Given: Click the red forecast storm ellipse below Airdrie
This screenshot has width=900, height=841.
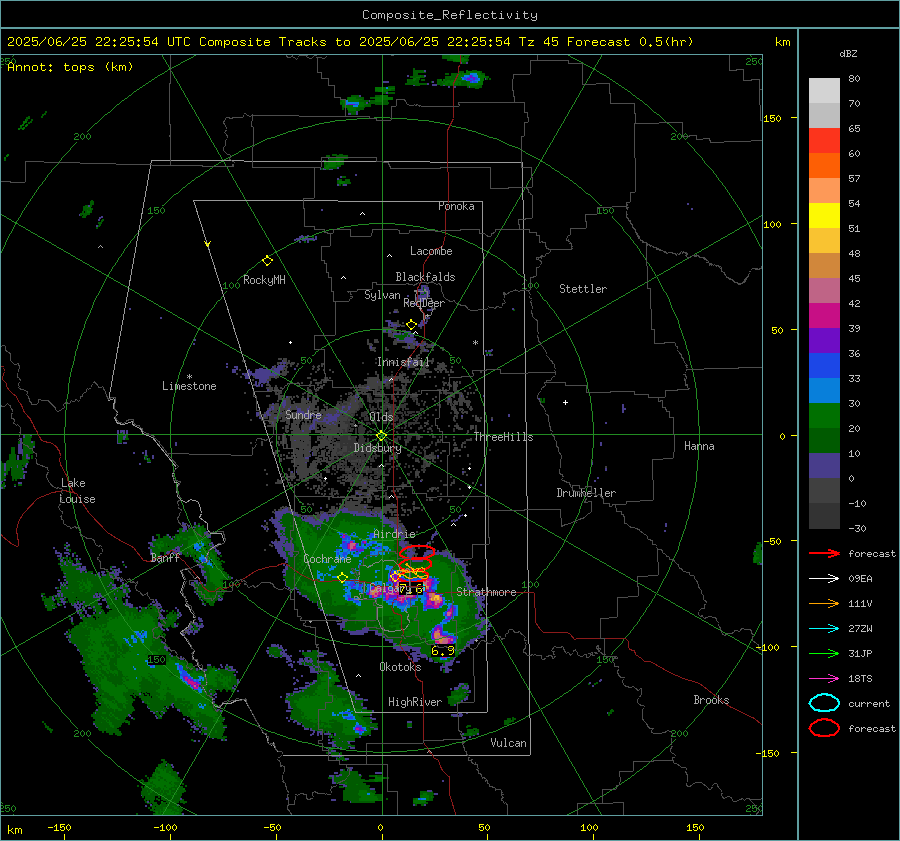Looking at the screenshot, I should pyautogui.click(x=417, y=552).
